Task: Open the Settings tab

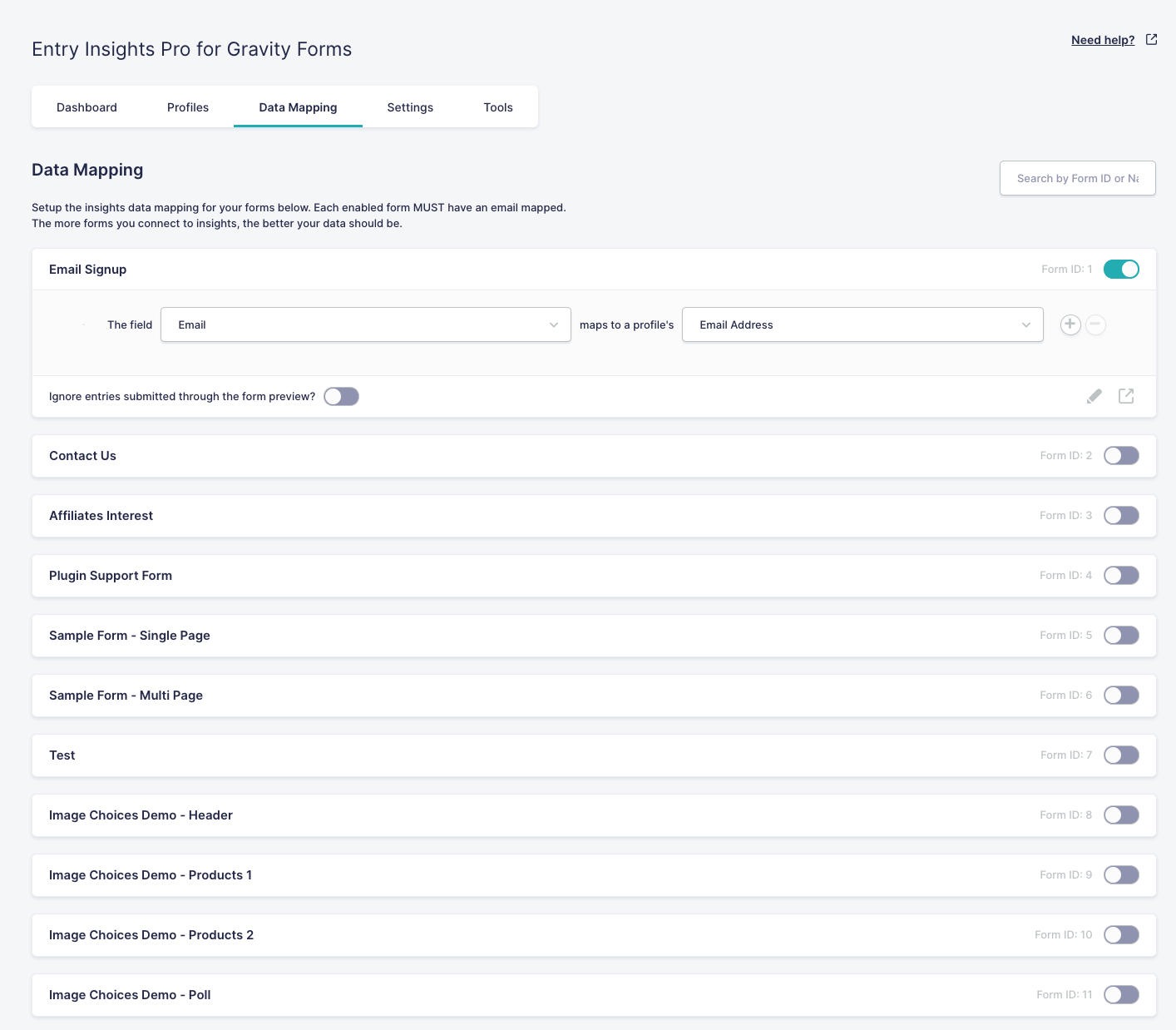Action: (x=410, y=107)
